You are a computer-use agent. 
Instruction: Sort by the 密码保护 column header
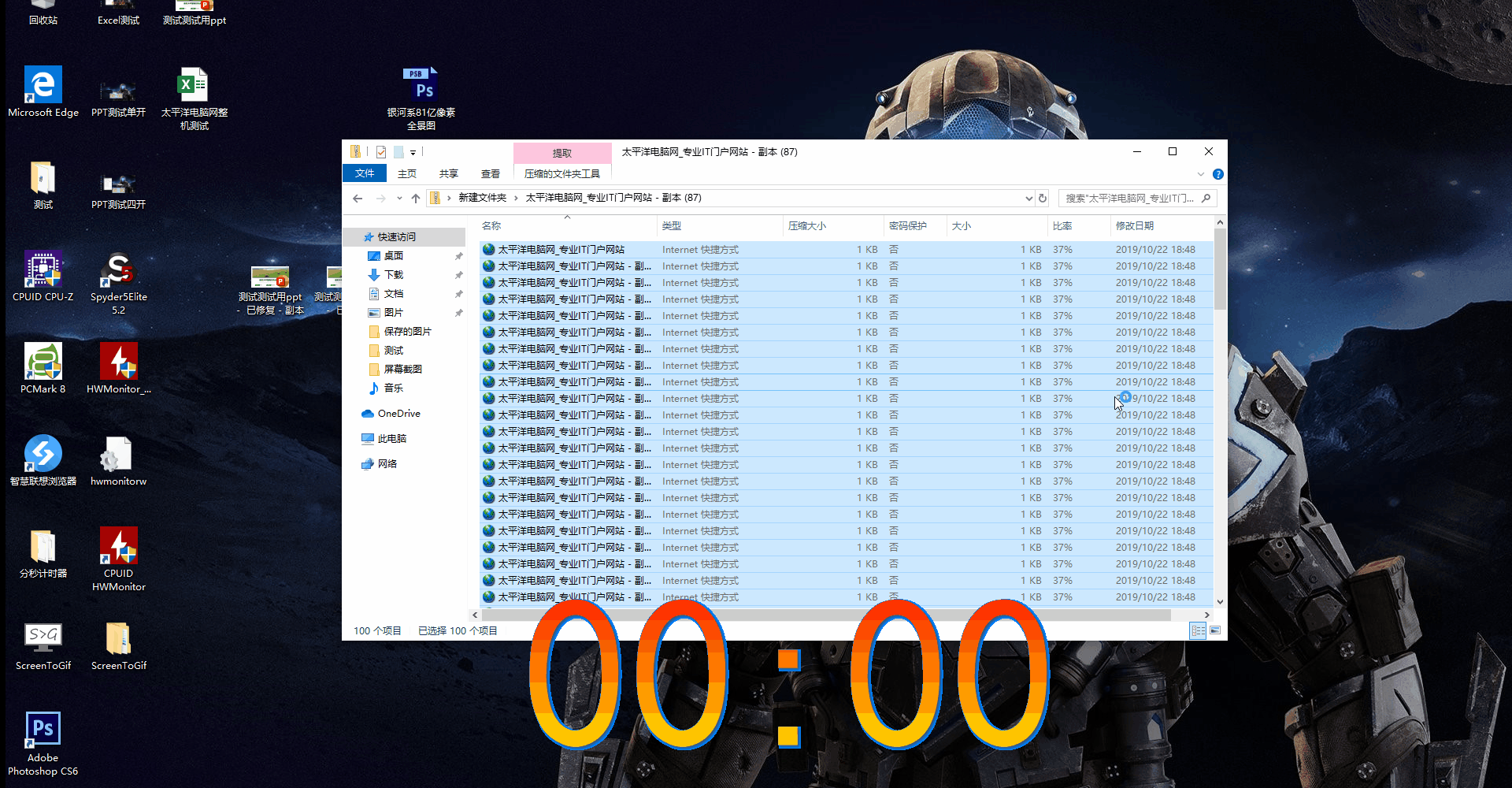pyautogui.click(x=916, y=226)
